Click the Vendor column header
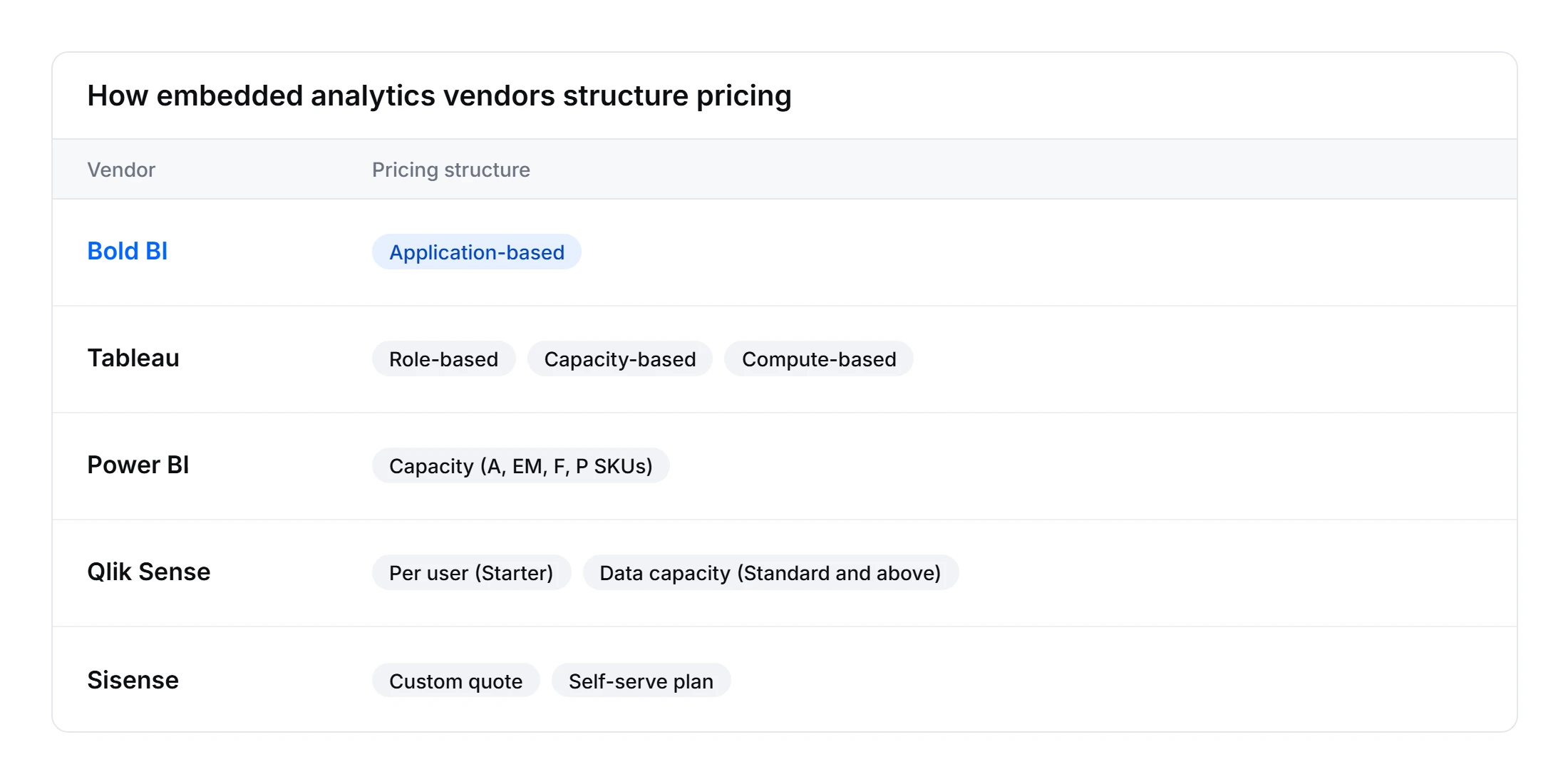Screen dimensions: 1568x784 (x=121, y=170)
